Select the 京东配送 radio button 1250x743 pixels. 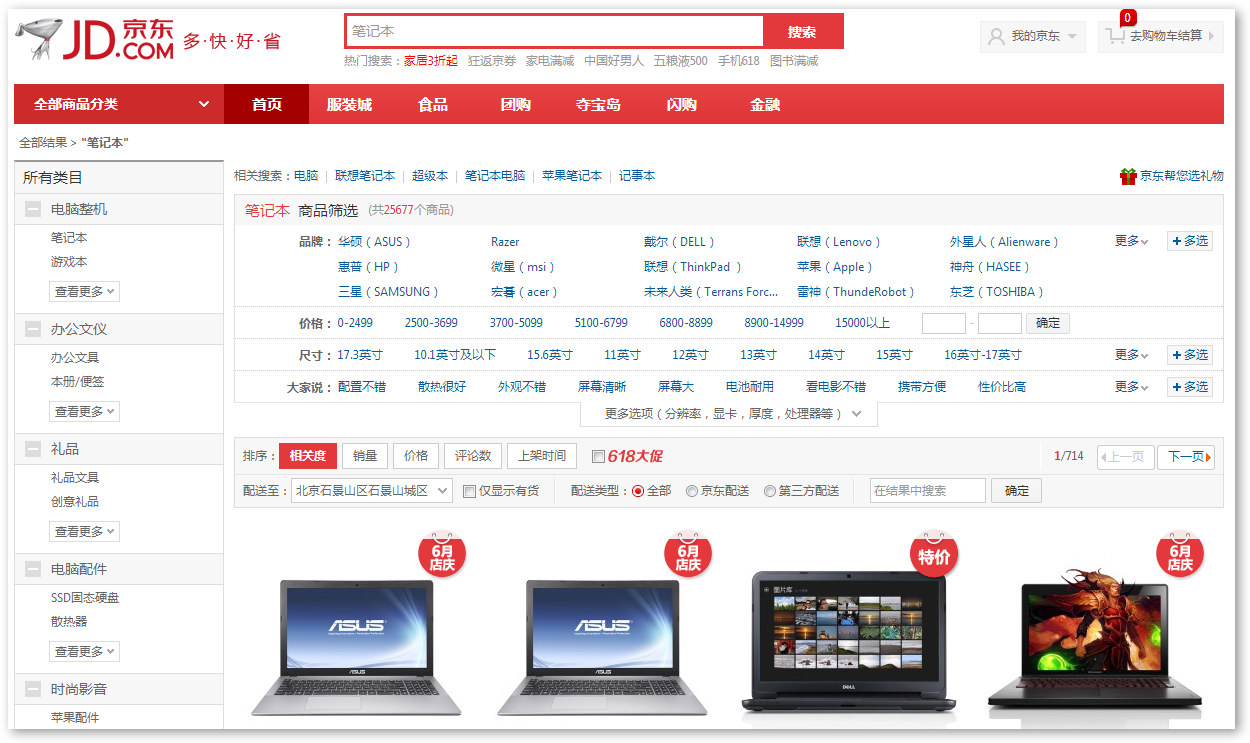[691, 491]
